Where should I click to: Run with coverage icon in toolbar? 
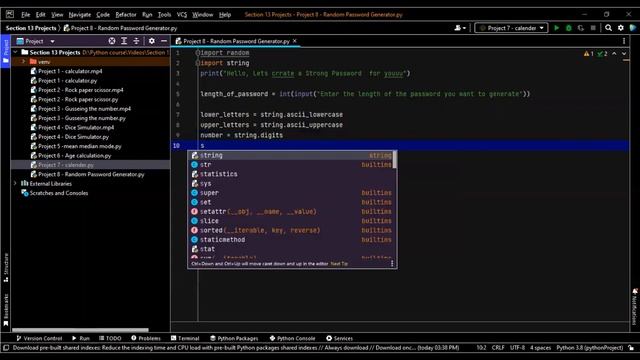[x=581, y=28]
